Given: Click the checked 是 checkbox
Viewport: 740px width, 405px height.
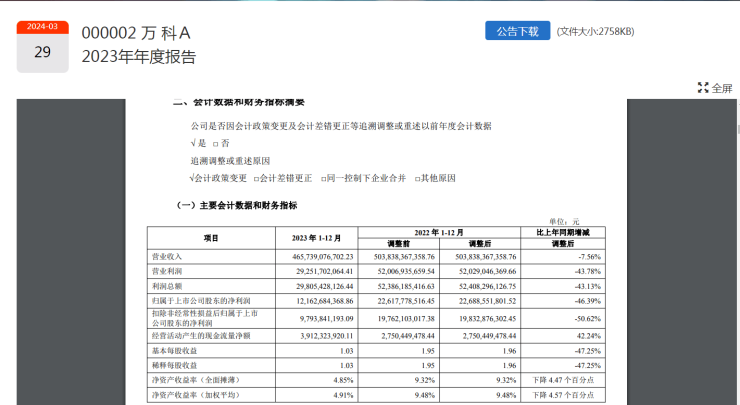Looking at the screenshot, I should [197, 143].
